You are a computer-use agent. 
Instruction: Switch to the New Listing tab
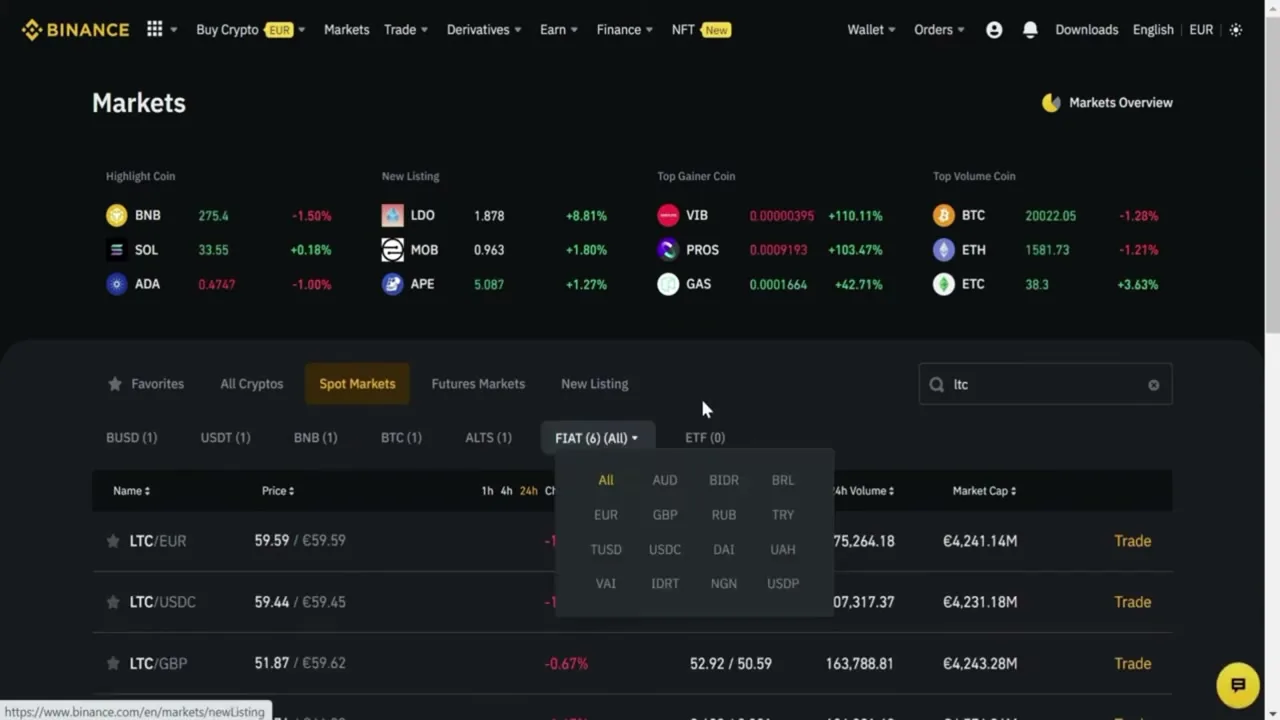(x=595, y=384)
